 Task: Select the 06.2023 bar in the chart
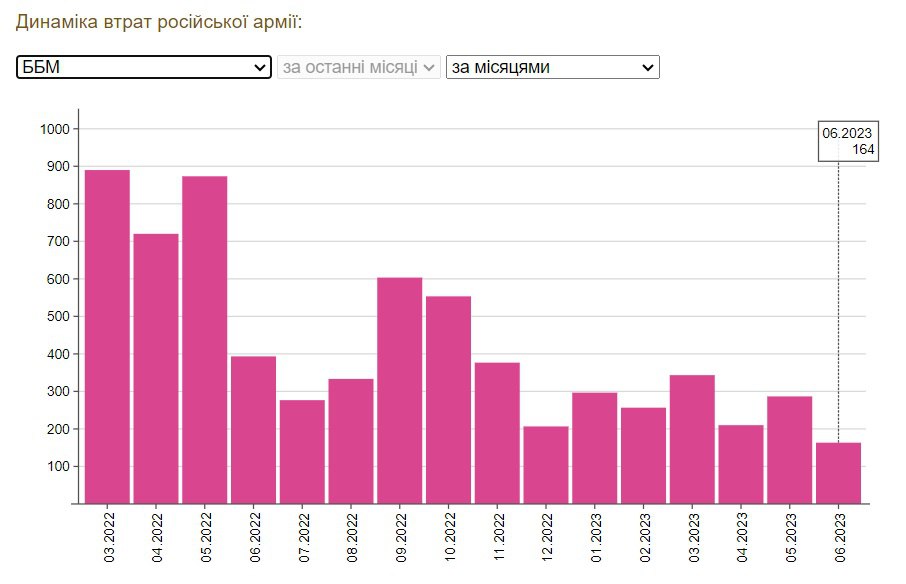[839, 473]
